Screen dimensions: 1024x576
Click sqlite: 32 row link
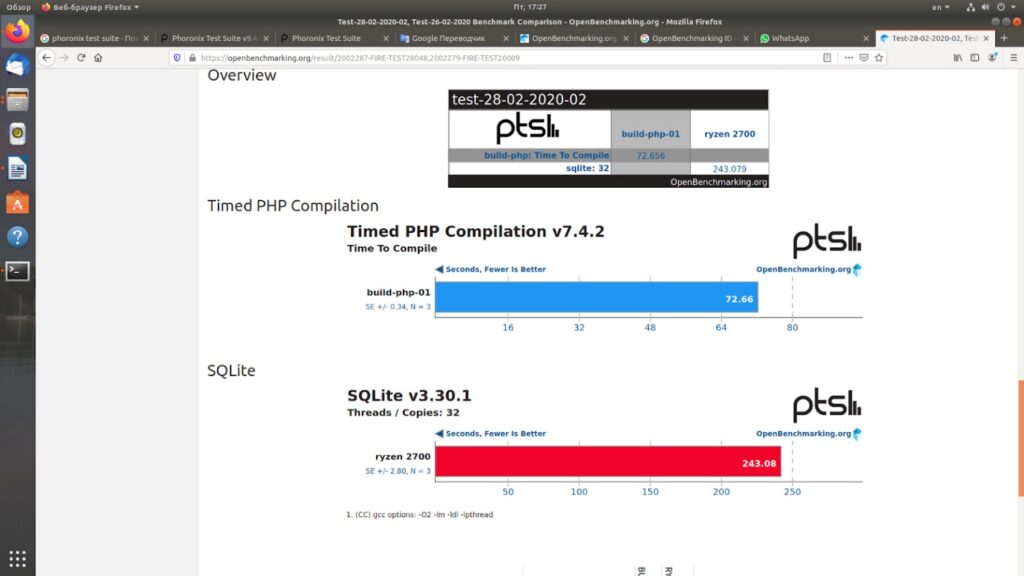click(x=587, y=168)
